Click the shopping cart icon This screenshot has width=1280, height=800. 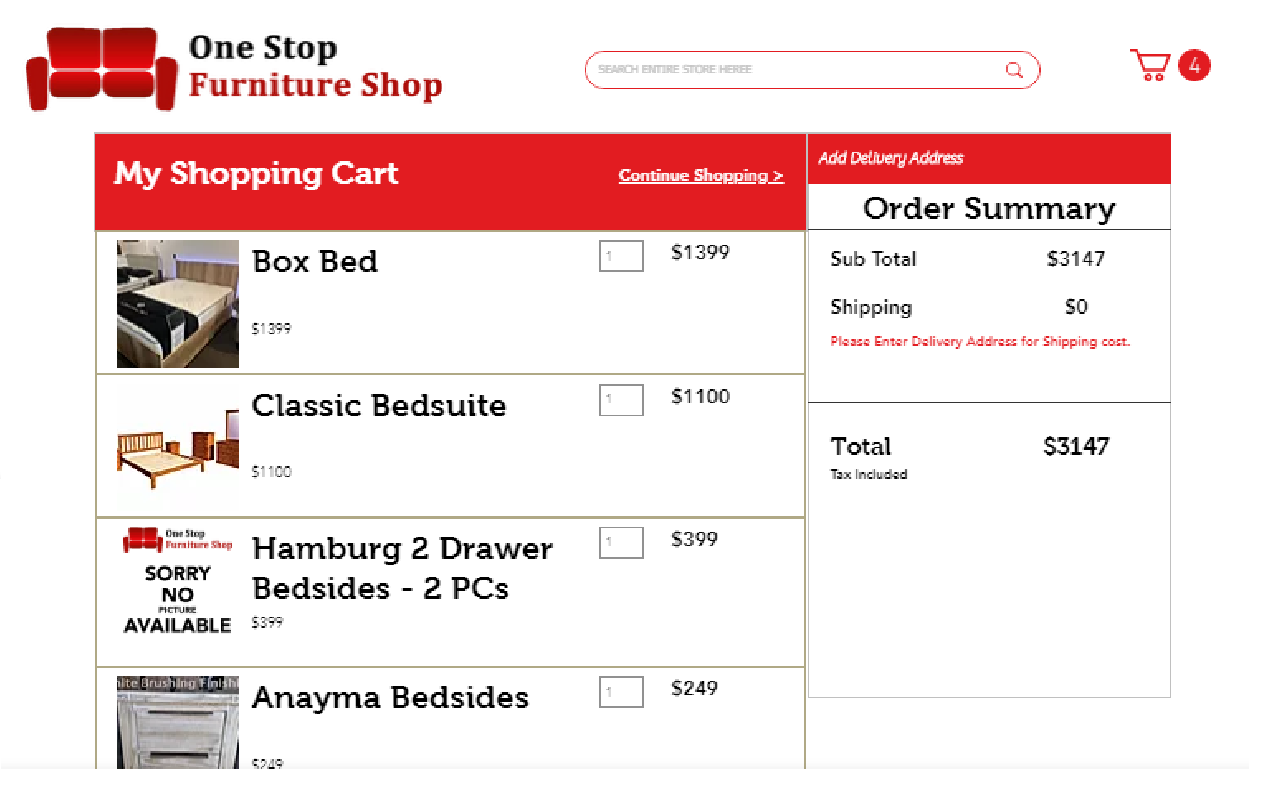[1150, 66]
